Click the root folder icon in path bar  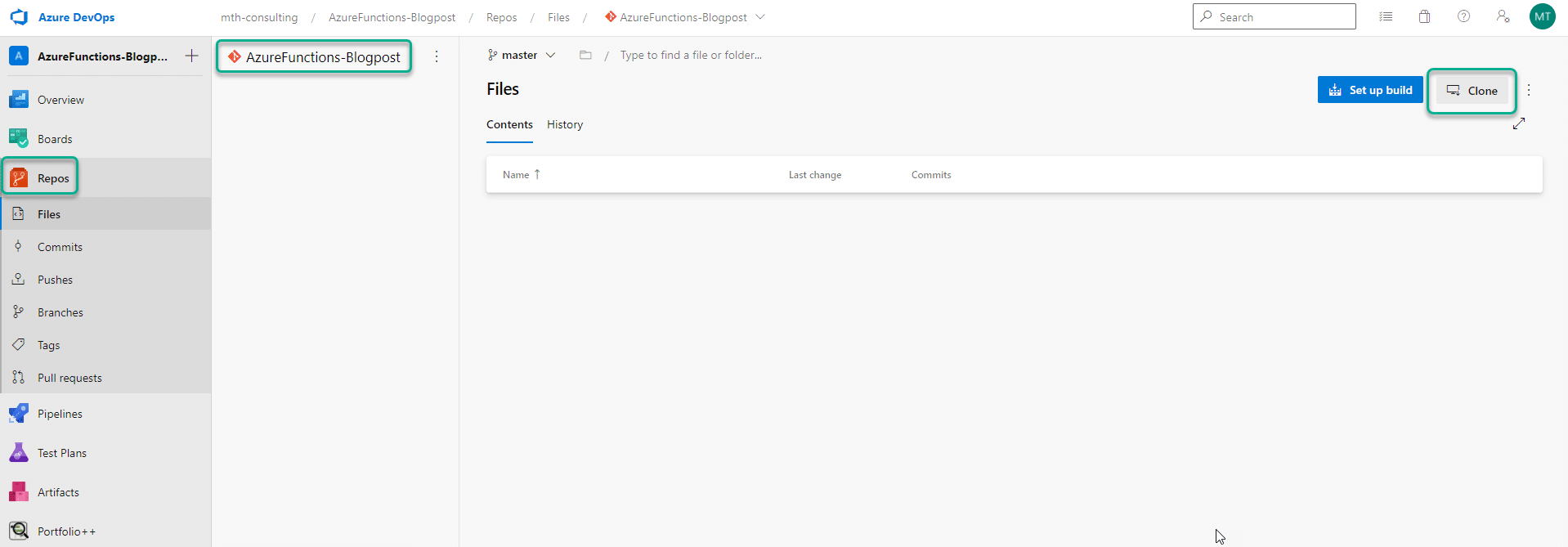point(585,55)
